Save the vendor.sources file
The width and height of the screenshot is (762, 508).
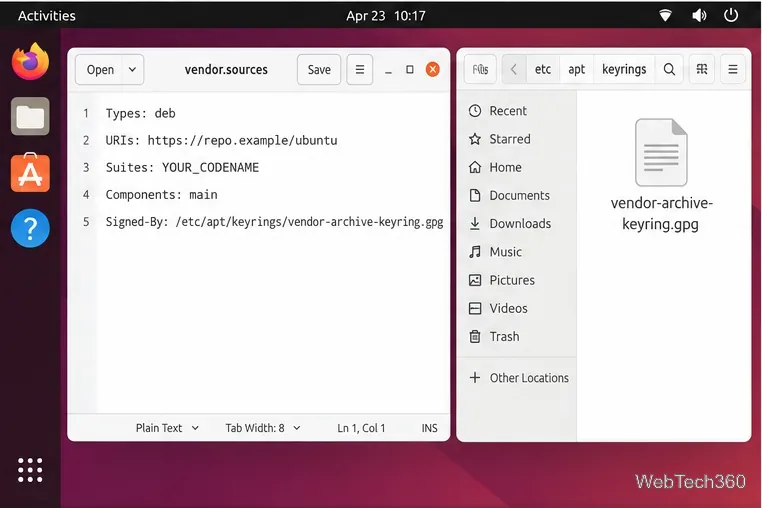319,70
